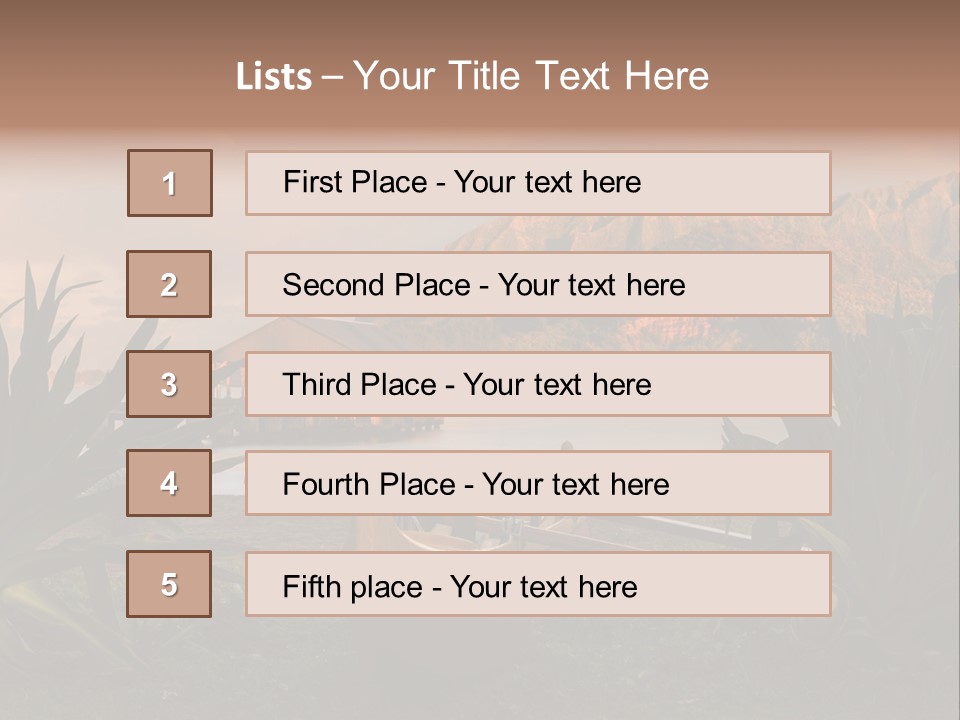Screen dimensions: 960x720
Task: Click the number 1 box
Action: pos(169,183)
